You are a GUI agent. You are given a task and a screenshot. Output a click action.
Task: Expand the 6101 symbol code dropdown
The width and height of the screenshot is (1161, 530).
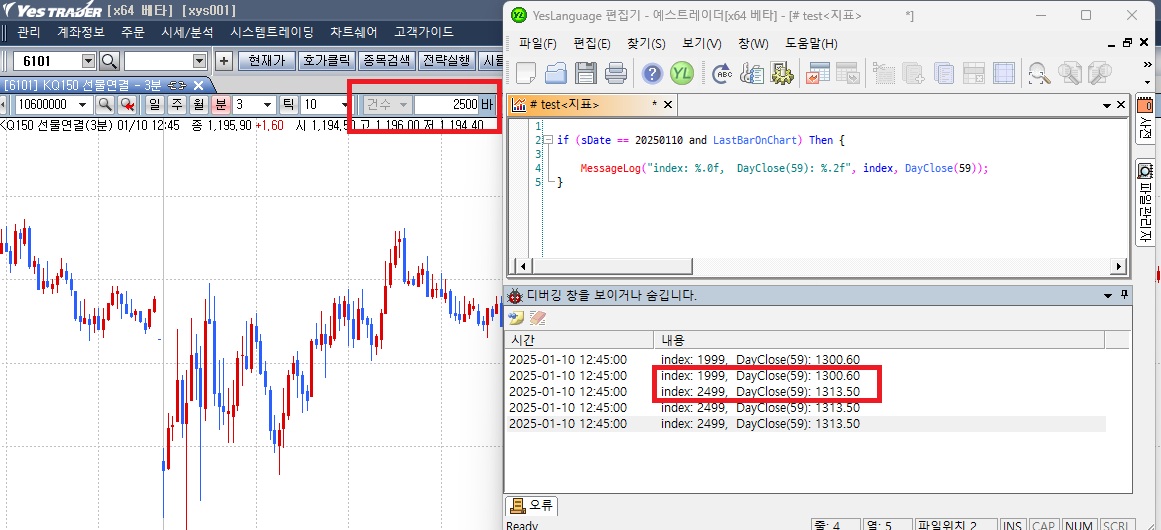coord(88,61)
